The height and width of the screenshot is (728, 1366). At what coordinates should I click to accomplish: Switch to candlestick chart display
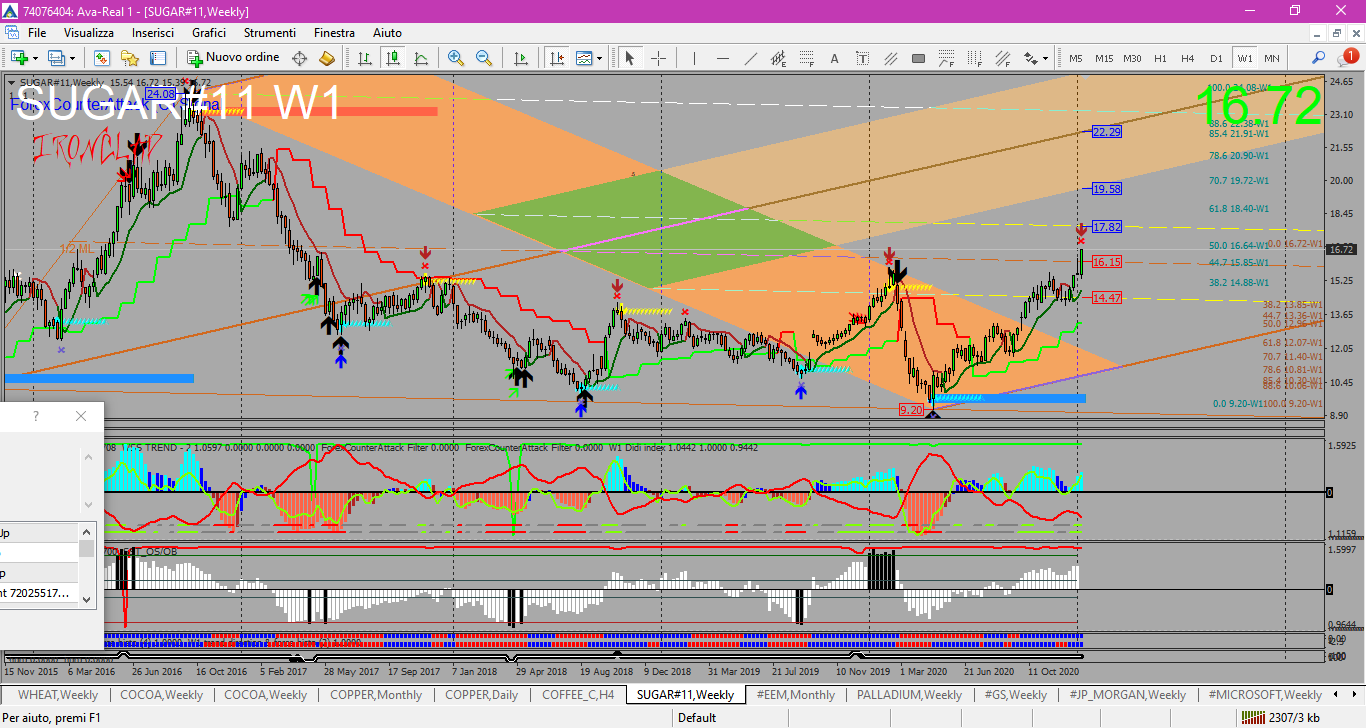[392, 58]
